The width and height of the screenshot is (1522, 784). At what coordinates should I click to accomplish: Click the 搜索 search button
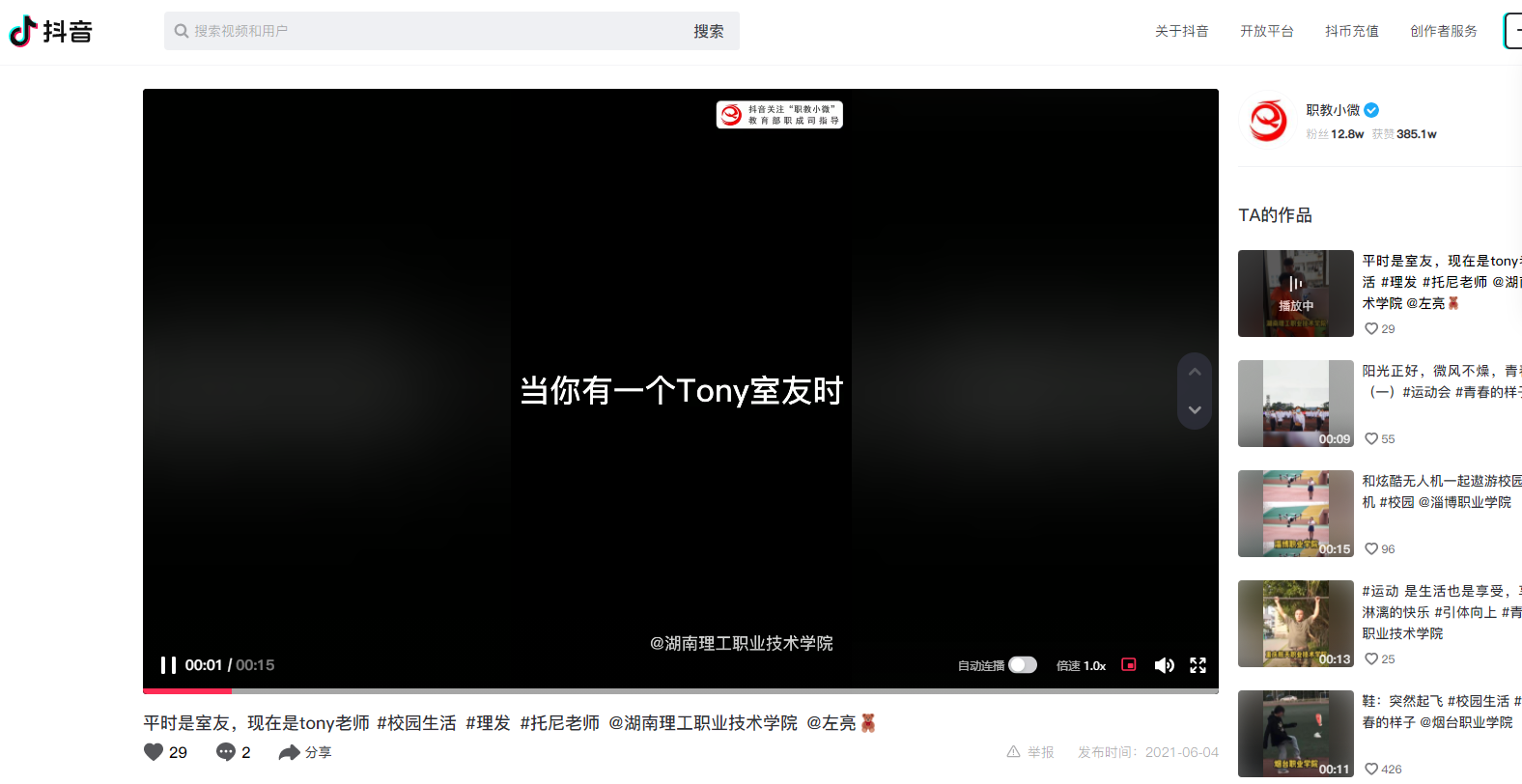[708, 31]
